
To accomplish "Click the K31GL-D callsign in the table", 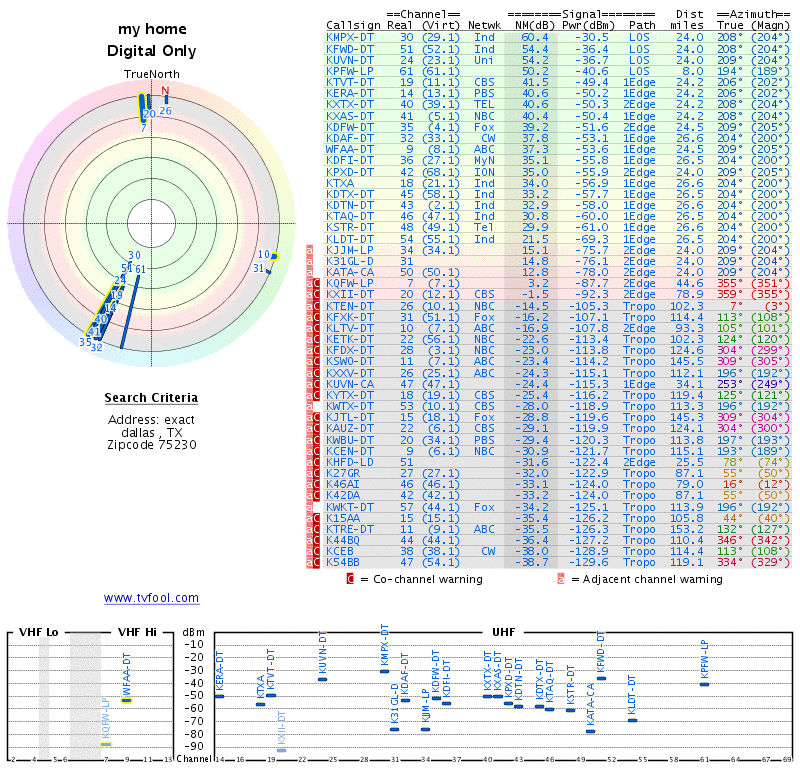I will click(x=350, y=261).
